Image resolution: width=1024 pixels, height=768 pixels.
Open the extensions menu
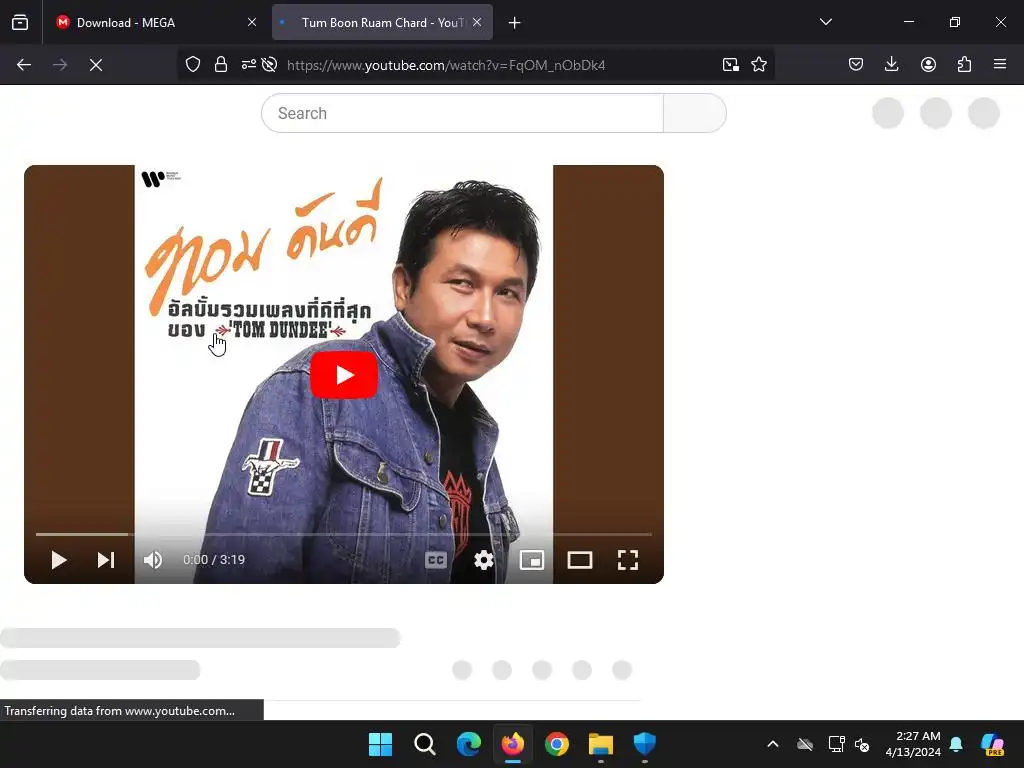tap(964, 64)
